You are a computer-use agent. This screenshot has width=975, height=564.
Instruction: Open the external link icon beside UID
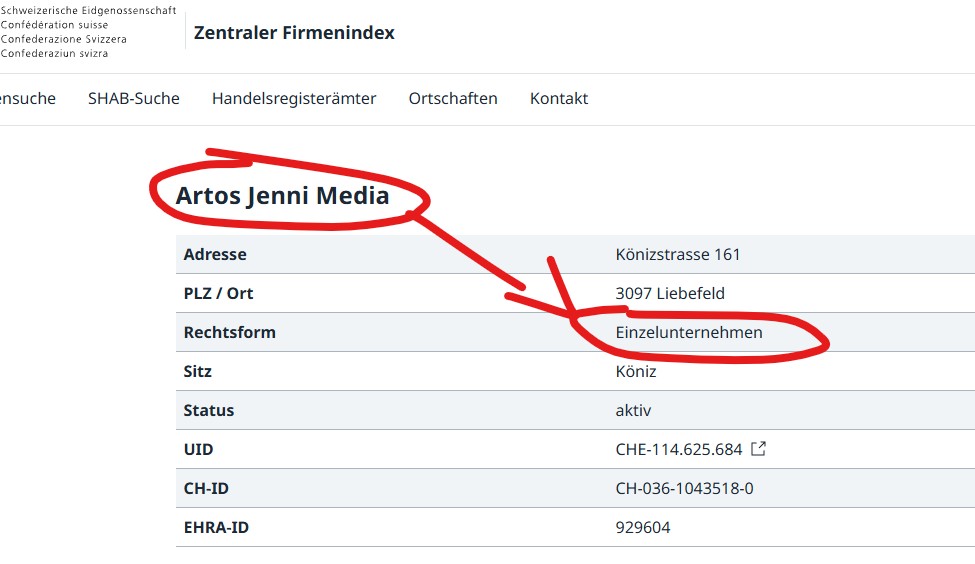click(x=758, y=449)
